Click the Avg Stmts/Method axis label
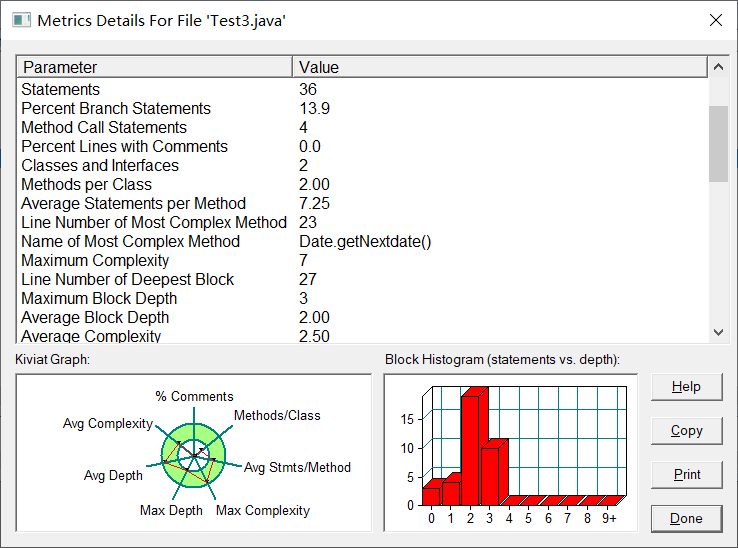 point(297,467)
